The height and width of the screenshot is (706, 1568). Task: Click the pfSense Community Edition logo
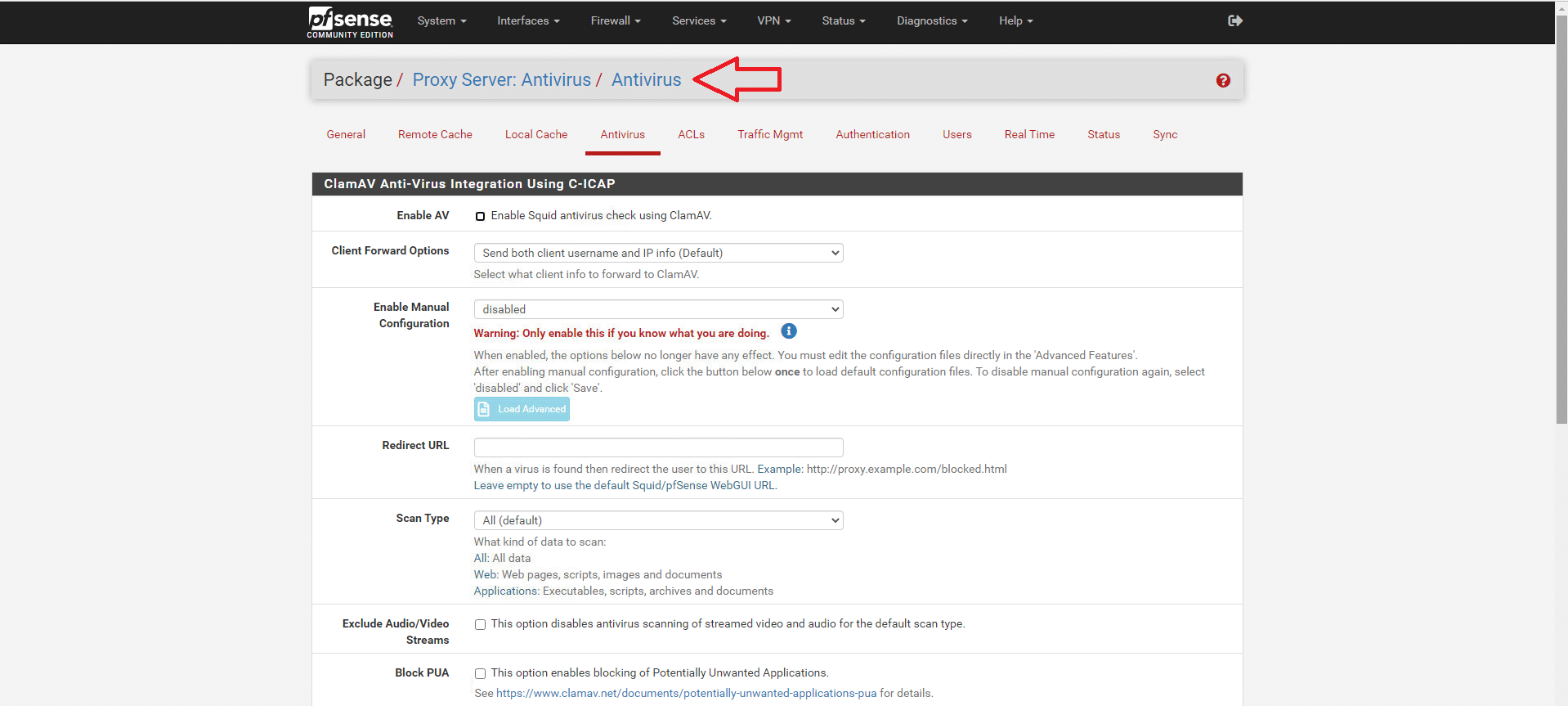pyautogui.click(x=350, y=22)
